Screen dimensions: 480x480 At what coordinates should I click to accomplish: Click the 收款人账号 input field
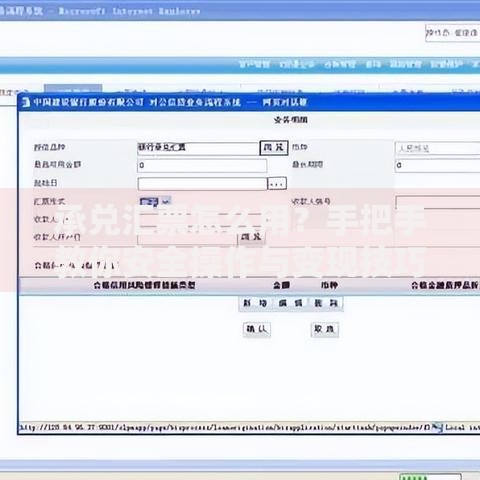pos(438,202)
